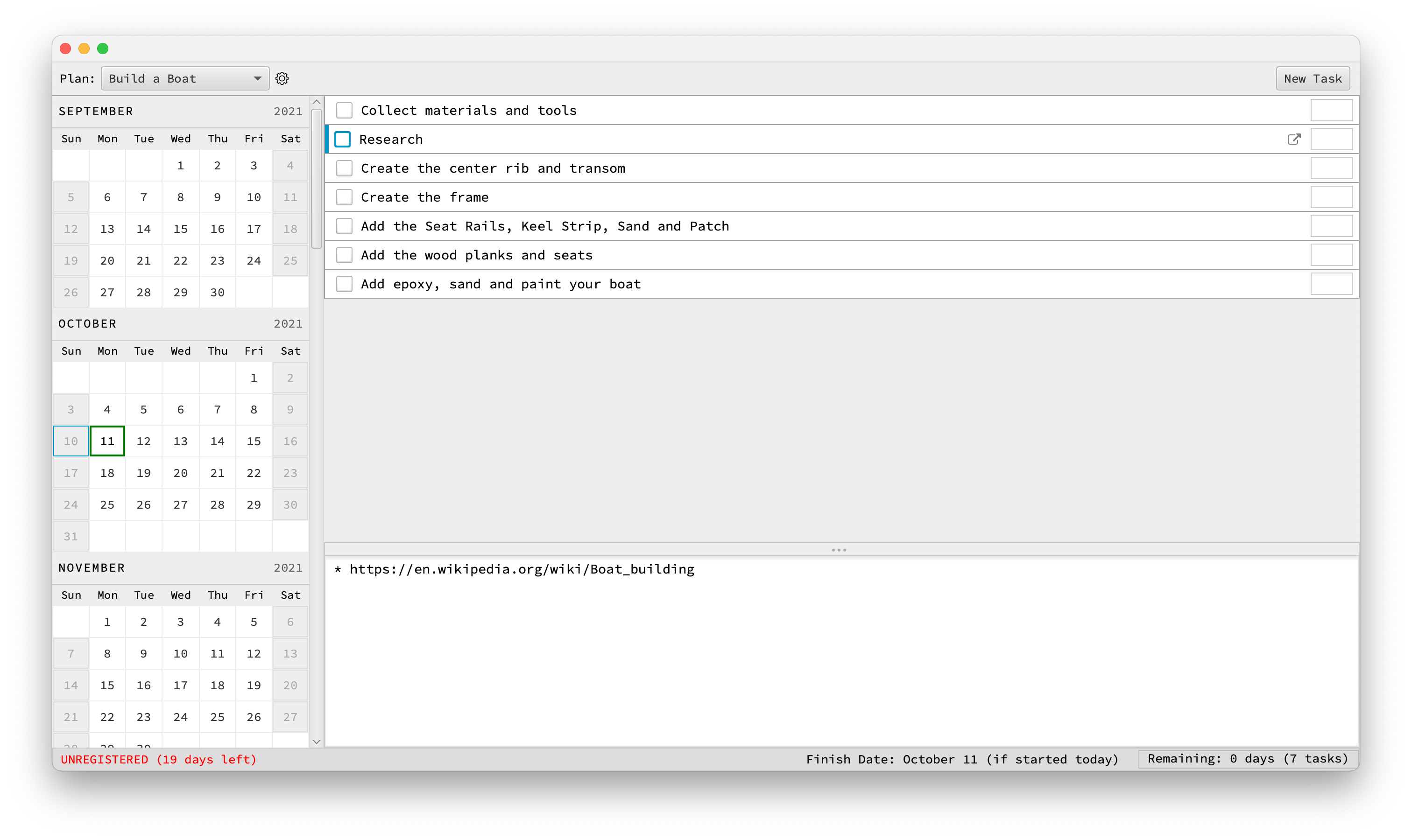Screen dimensions: 1412x840
Task: Toggle checkbox for Add the wood planks and seats
Action: click(345, 255)
